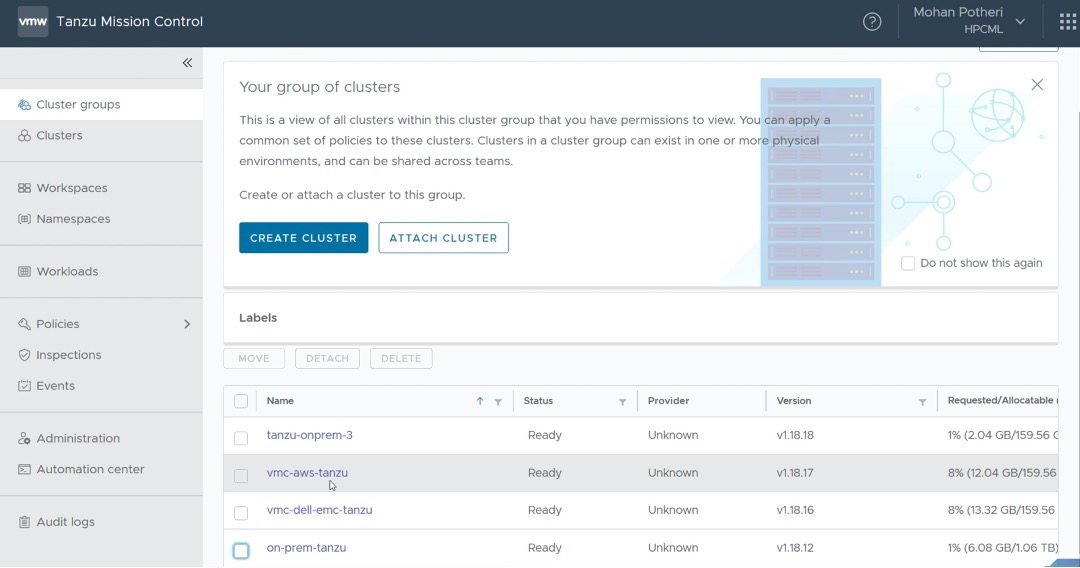Filter the Version column

tap(922, 402)
